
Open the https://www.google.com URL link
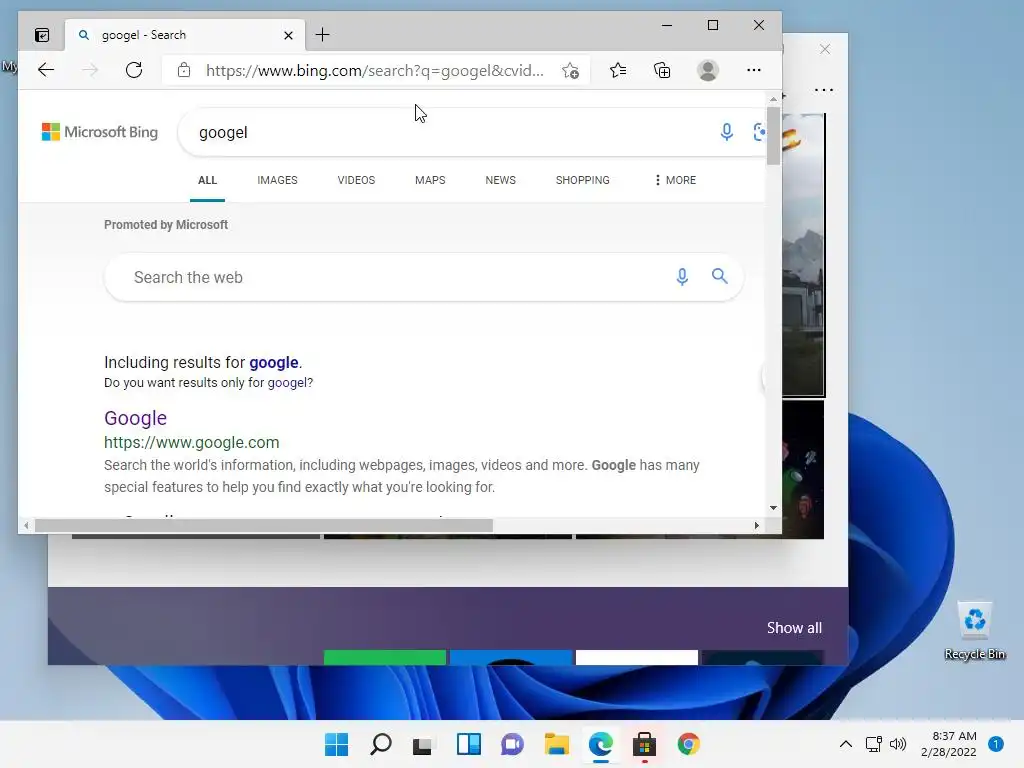click(191, 443)
